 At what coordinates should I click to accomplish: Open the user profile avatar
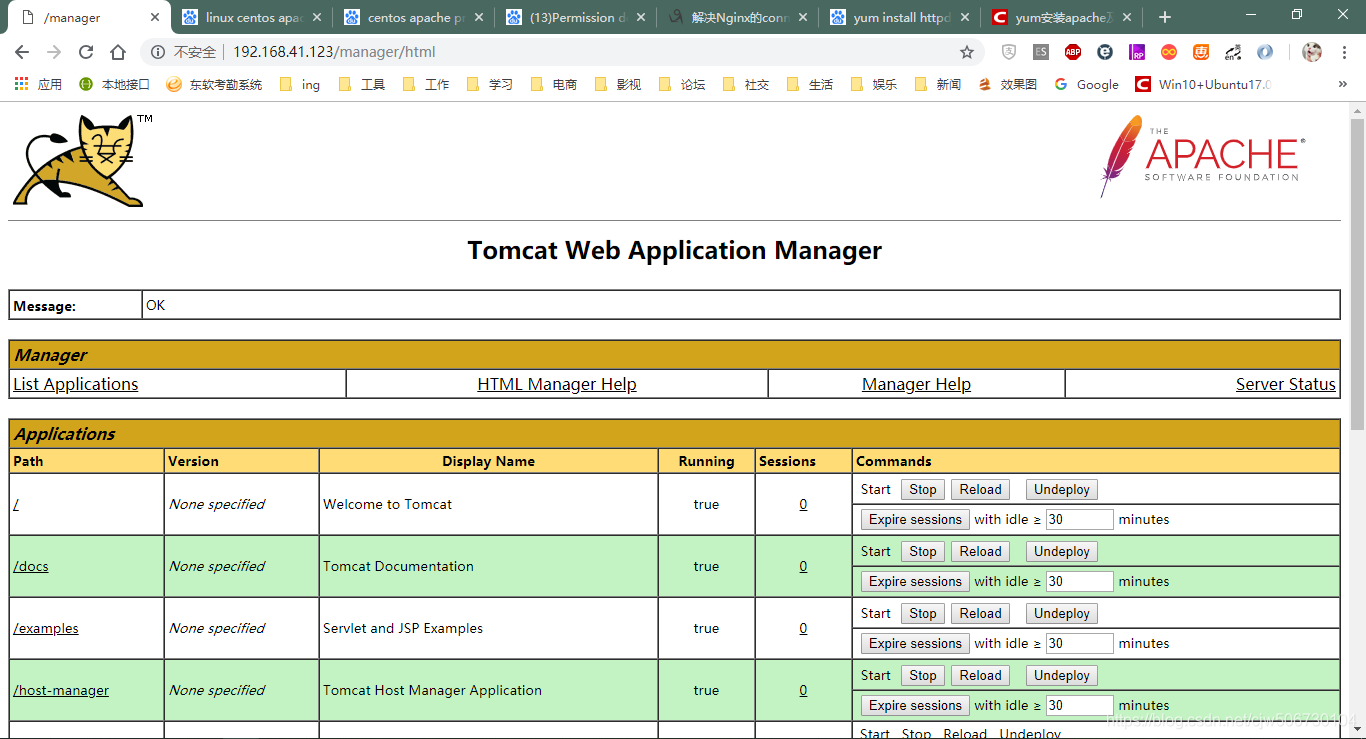pyautogui.click(x=1312, y=52)
